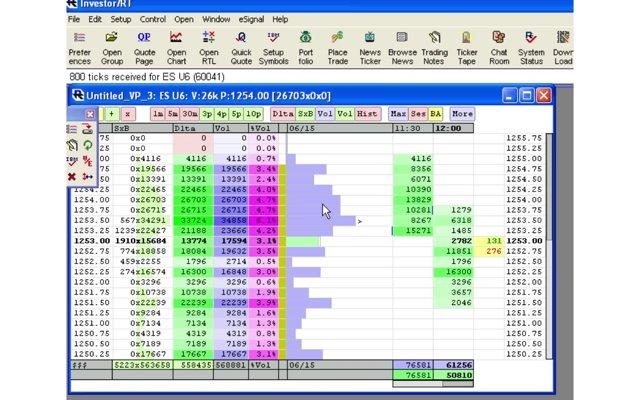Click the Open Group toolbar icon
Image resolution: width=640 pixels, height=400 pixels.
(112, 48)
